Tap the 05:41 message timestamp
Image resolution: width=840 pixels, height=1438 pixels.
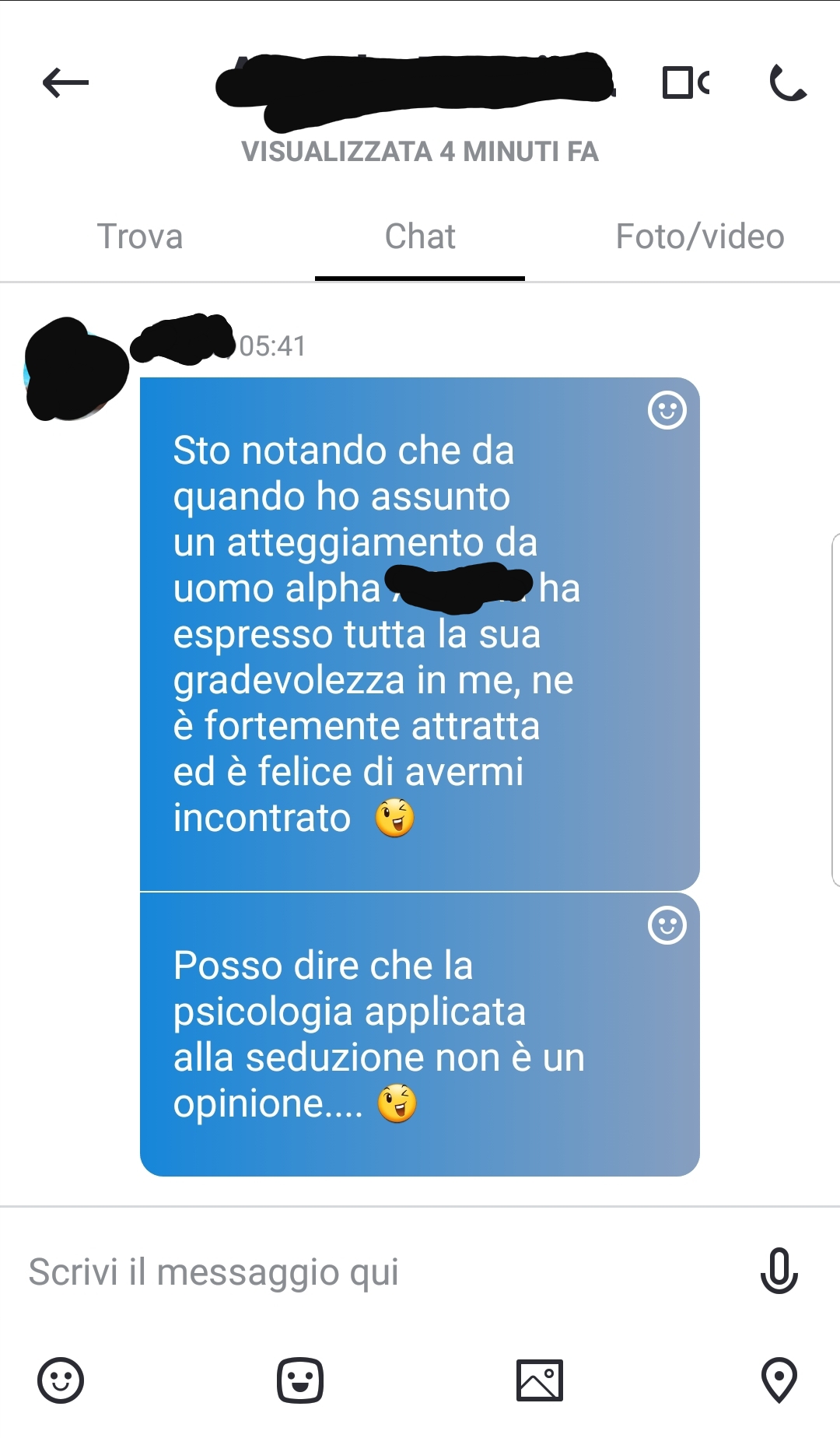pyautogui.click(x=272, y=345)
